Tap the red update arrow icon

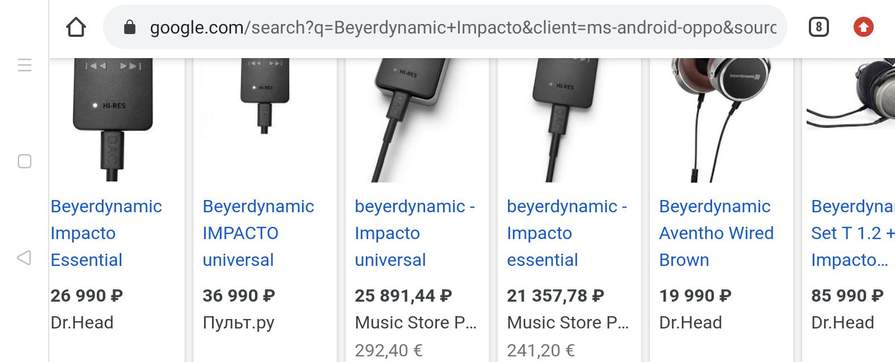[x=863, y=27]
